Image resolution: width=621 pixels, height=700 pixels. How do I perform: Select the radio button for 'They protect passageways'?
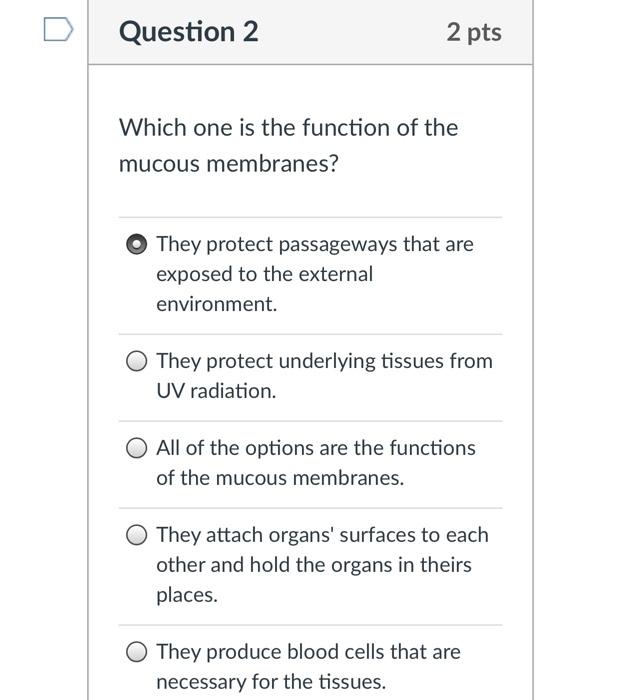coord(138,245)
